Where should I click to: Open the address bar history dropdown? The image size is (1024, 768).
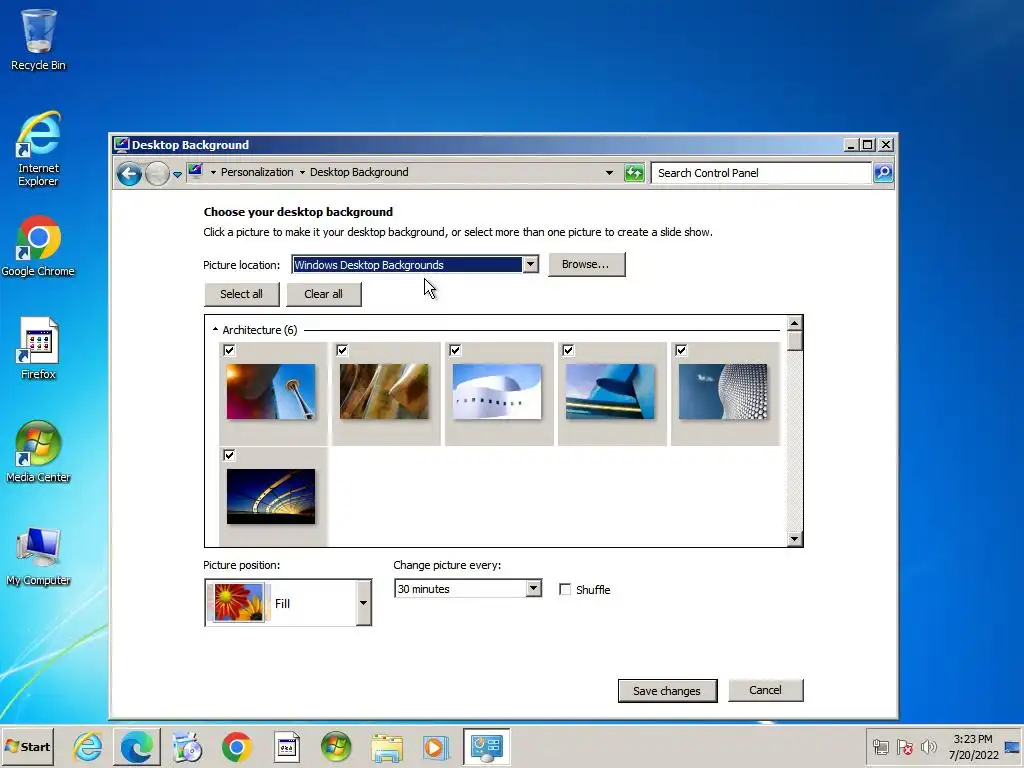coord(609,173)
